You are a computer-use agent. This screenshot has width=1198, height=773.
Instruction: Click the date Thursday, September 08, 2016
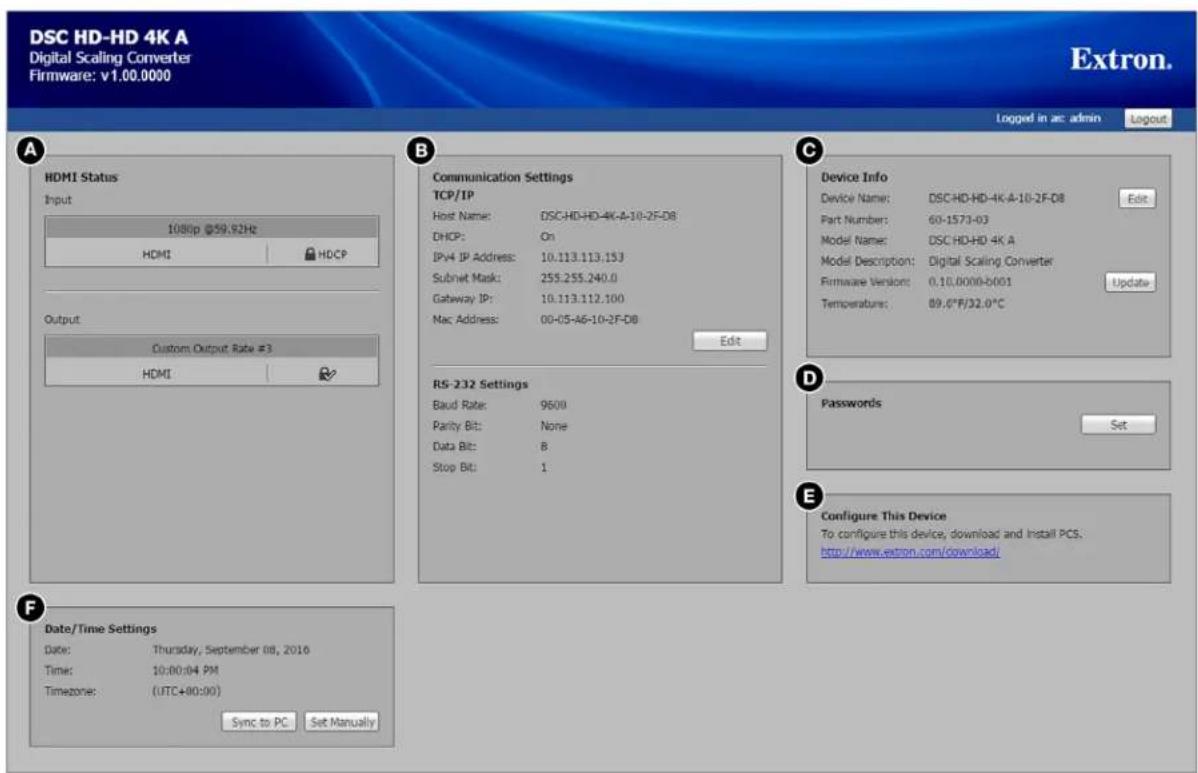(231, 649)
